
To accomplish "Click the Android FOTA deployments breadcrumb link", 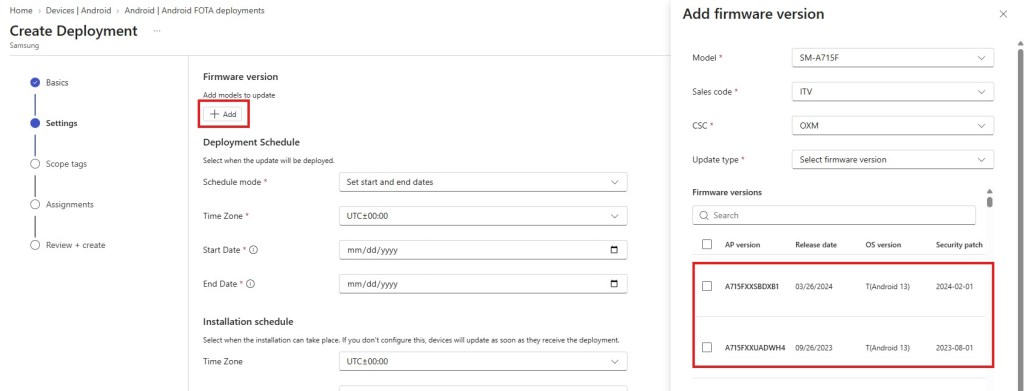I will pos(195,11).
